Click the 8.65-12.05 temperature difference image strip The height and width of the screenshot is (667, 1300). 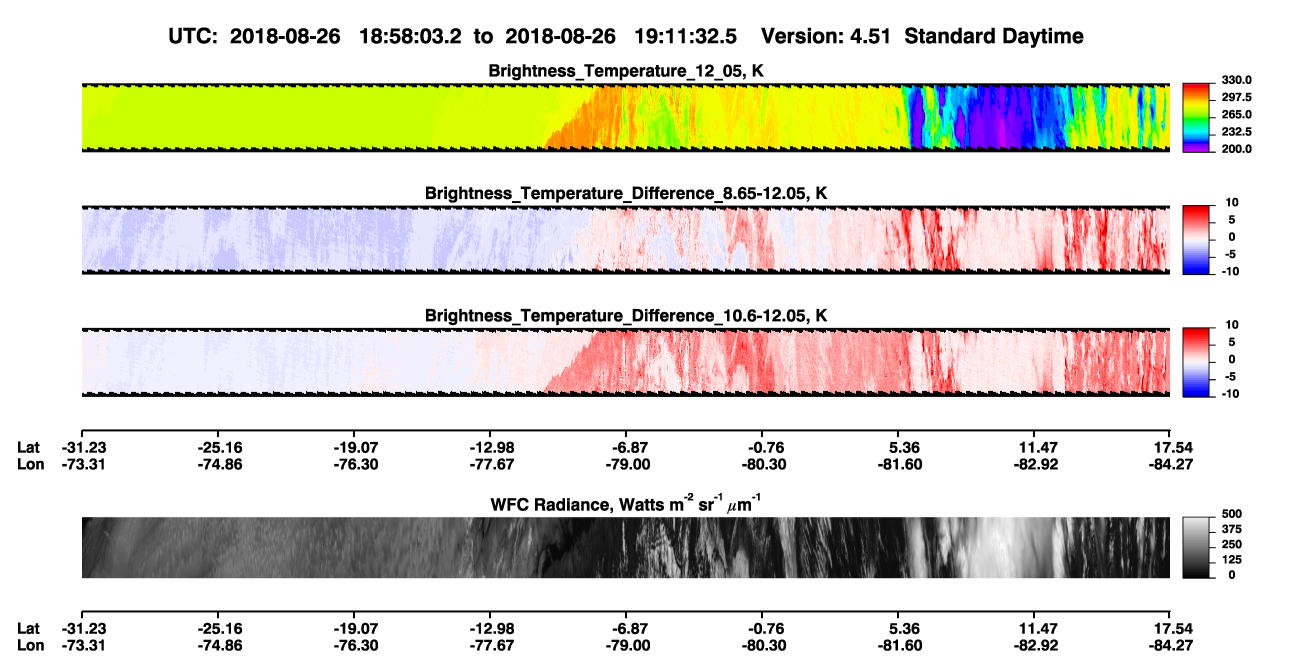tap(625, 239)
